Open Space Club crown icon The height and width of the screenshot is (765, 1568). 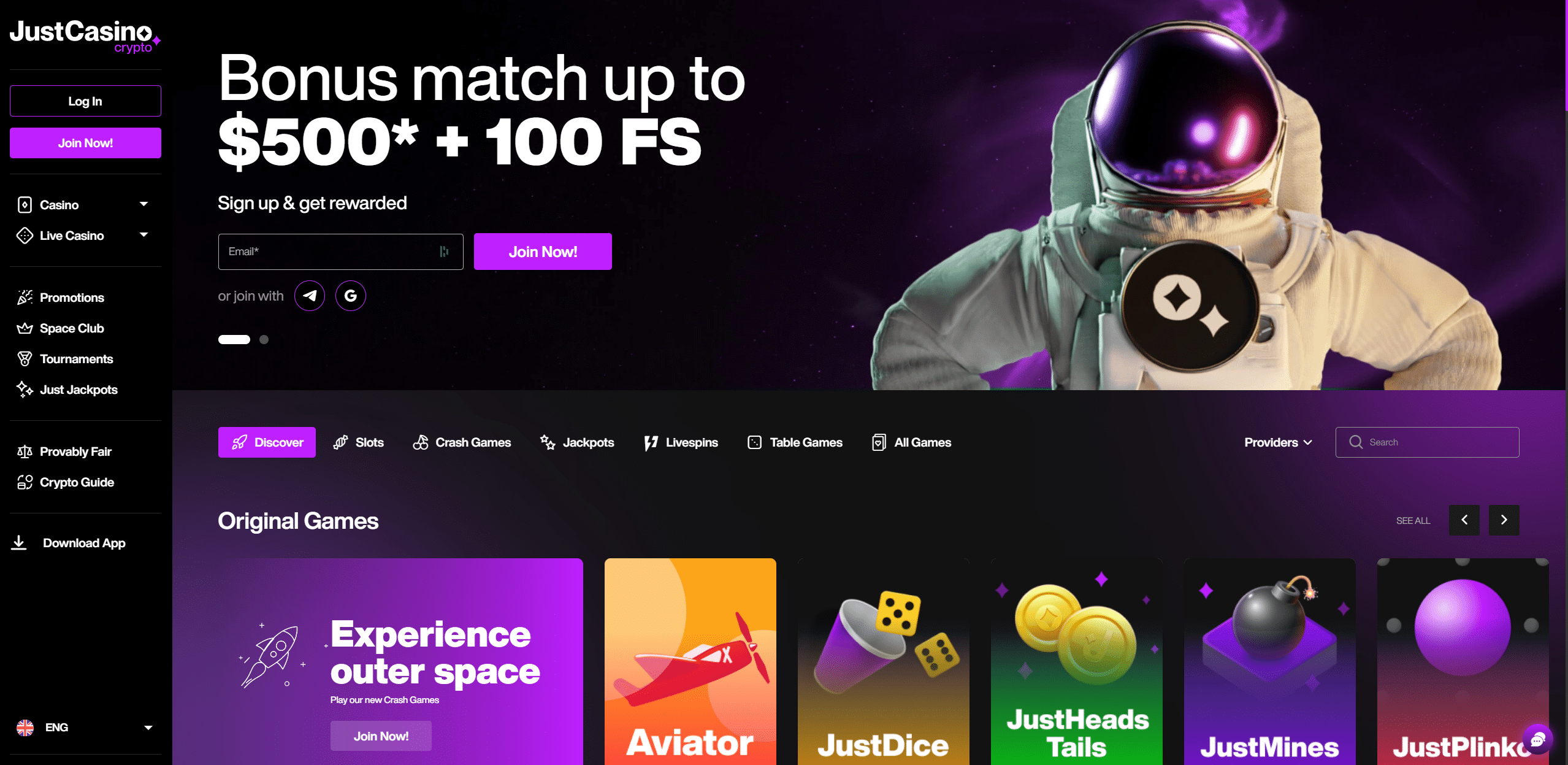pos(25,328)
